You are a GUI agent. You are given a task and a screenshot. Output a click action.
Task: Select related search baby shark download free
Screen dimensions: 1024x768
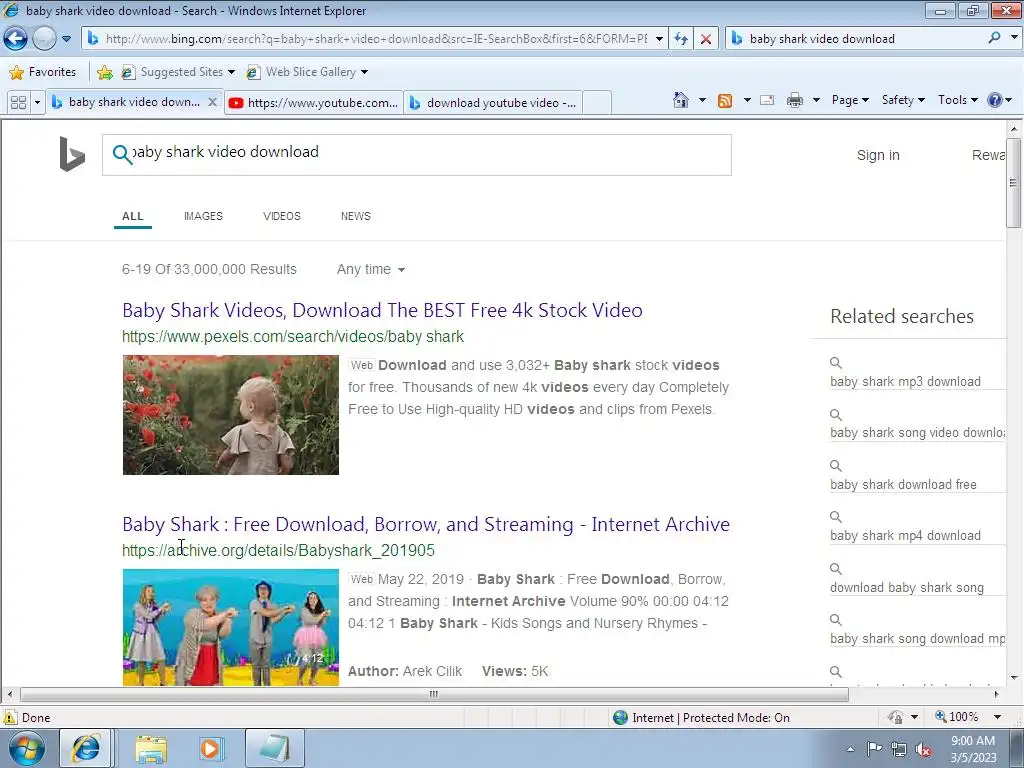903,485
